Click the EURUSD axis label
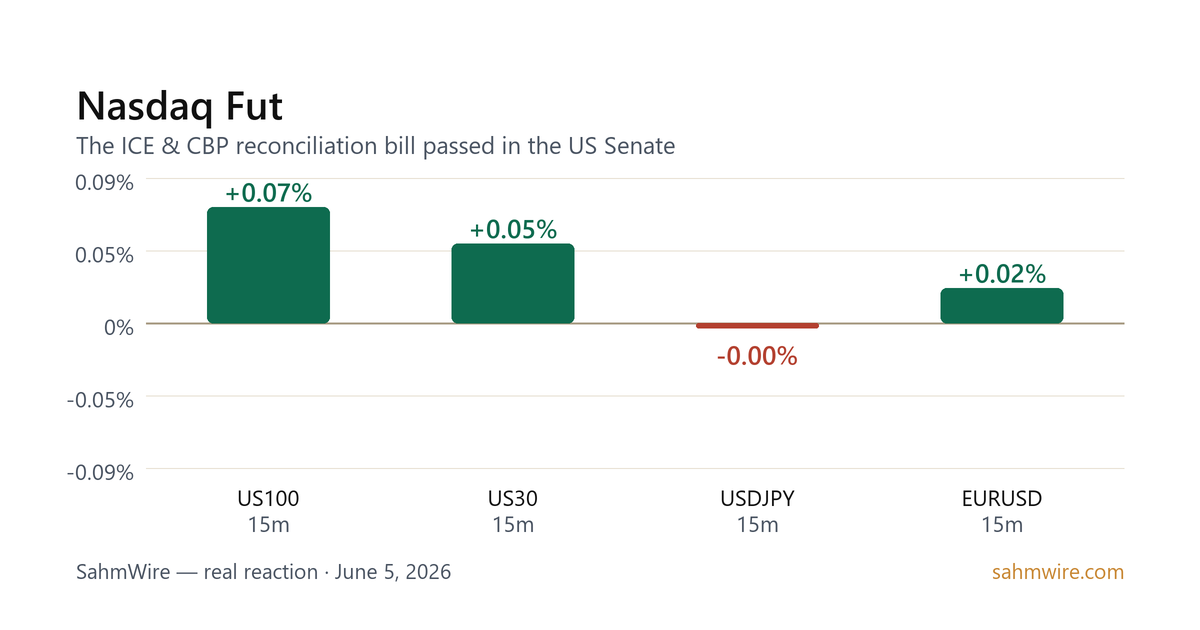This screenshot has width=1200, height=630. [1002, 498]
